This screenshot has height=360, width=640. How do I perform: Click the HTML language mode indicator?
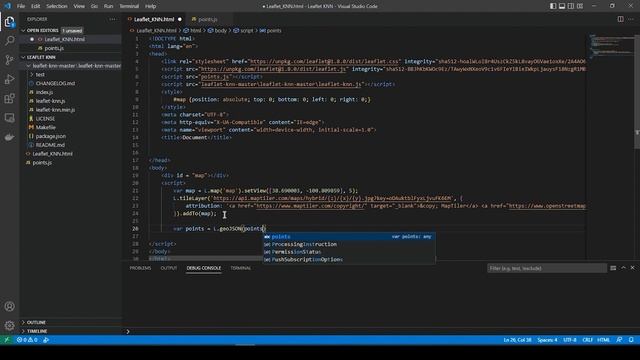pos(604,340)
